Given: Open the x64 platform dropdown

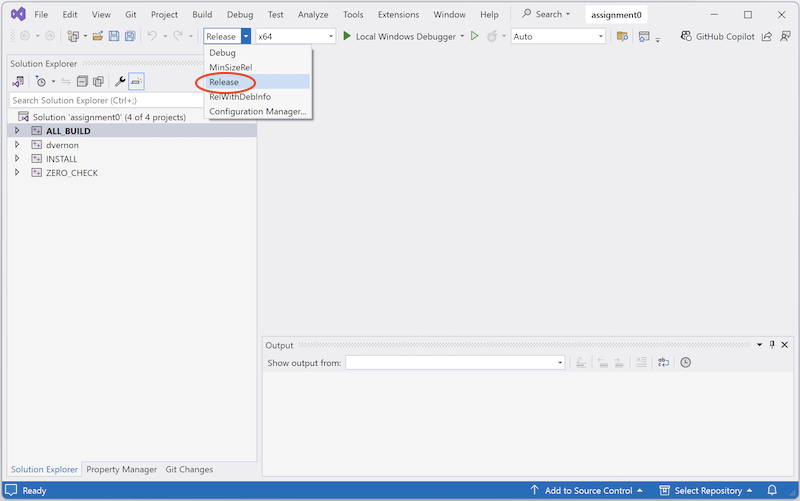Looking at the screenshot, I should (295, 36).
